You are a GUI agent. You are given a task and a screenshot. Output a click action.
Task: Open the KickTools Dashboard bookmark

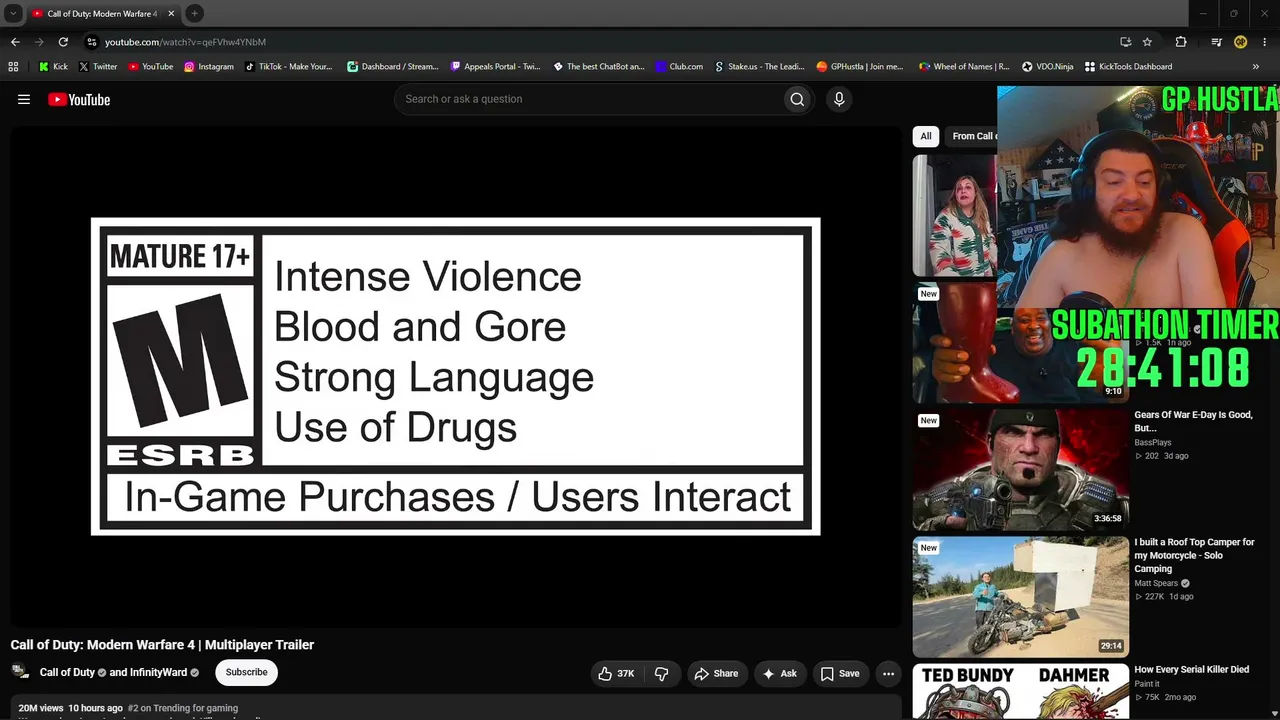point(1127,67)
